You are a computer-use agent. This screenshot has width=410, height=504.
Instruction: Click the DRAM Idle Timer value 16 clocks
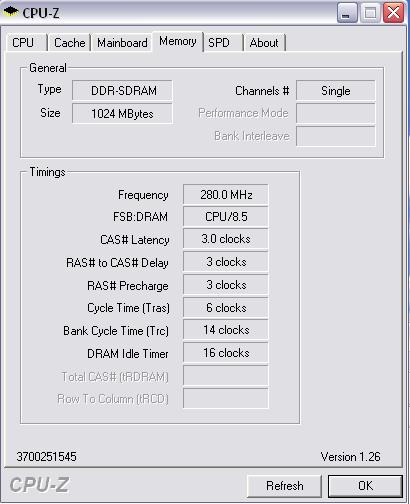pos(226,353)
